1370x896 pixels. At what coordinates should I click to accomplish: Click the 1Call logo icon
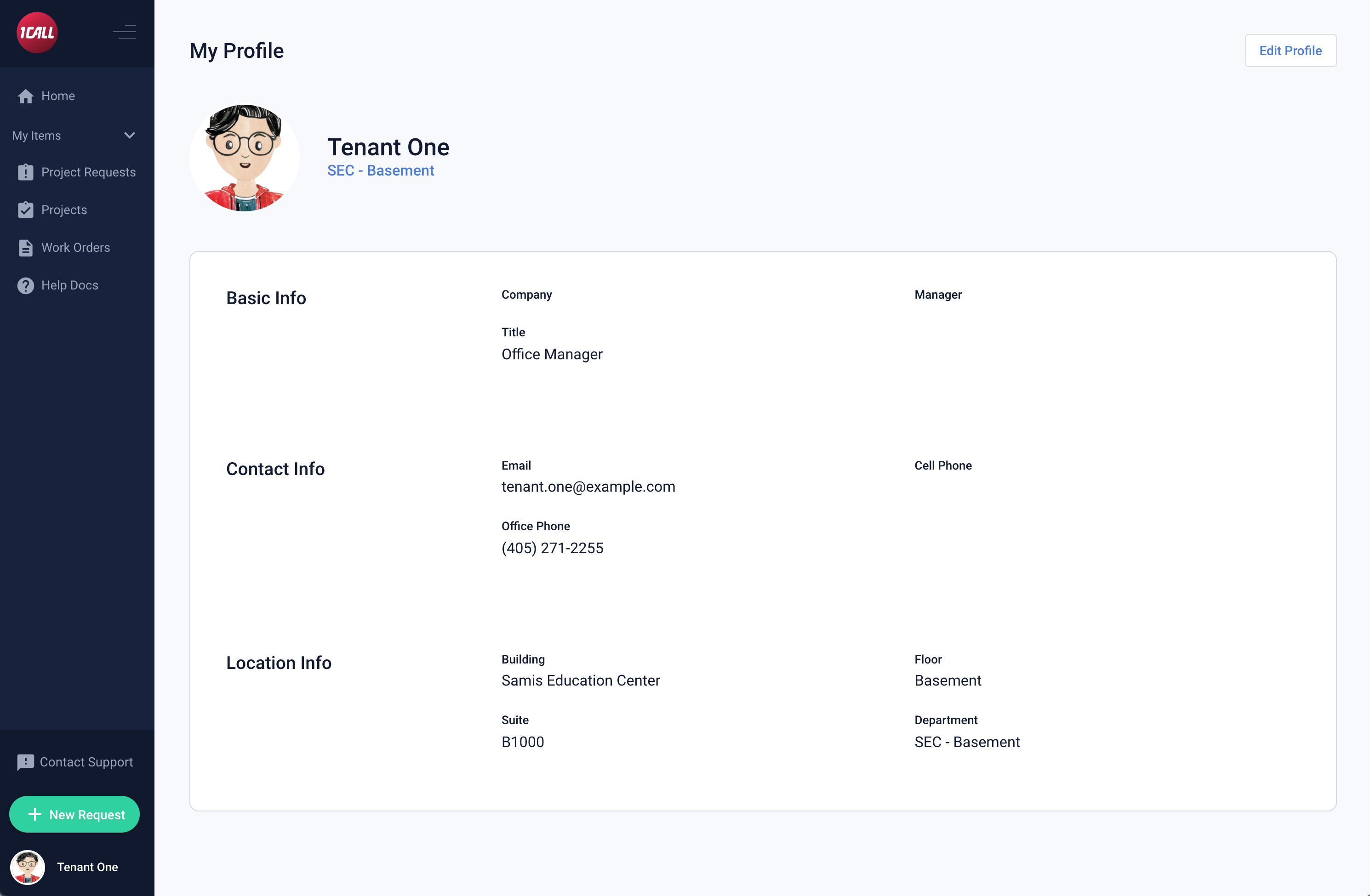[37, 33]
